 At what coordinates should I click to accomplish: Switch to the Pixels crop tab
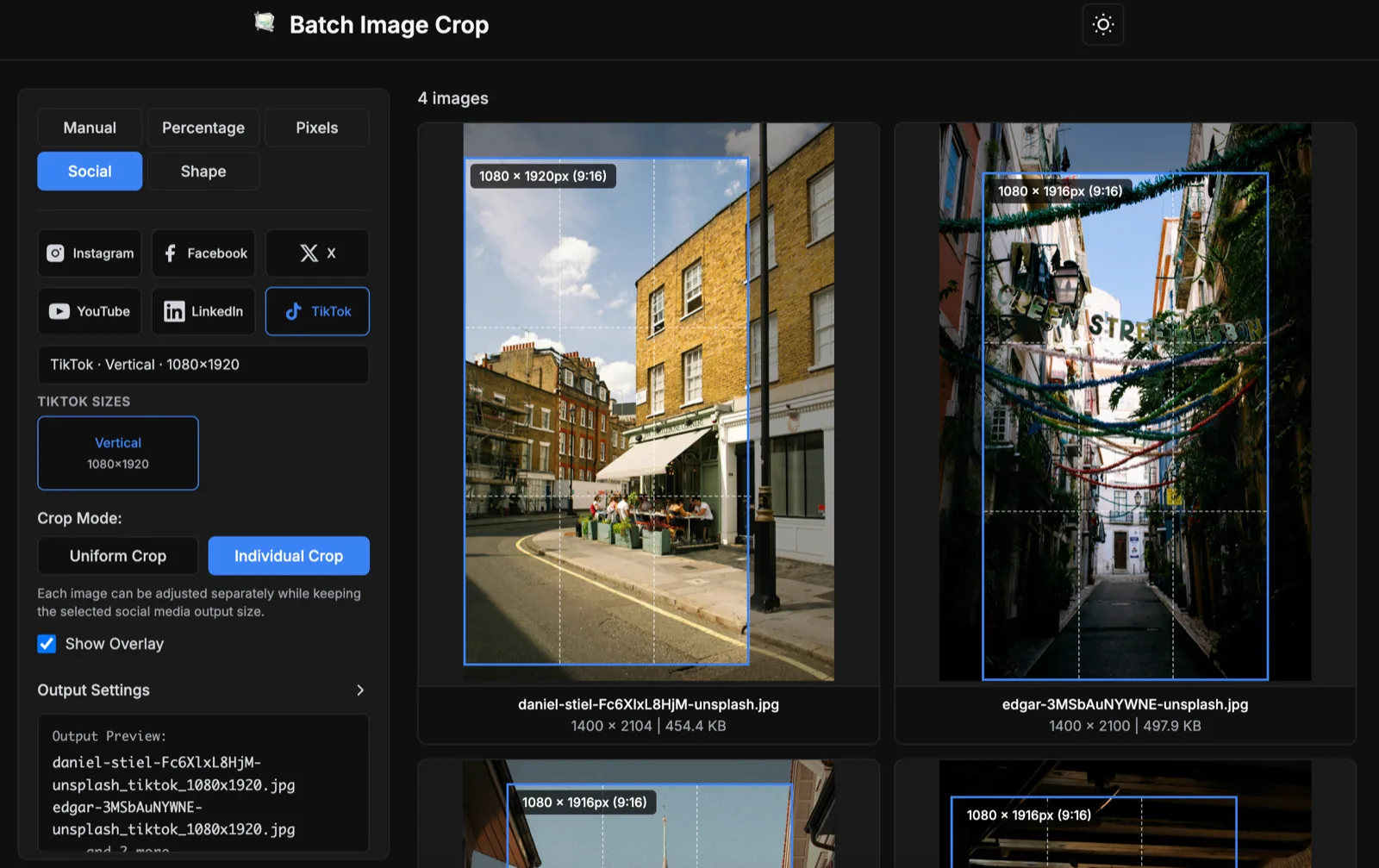[x=317, y=128]
